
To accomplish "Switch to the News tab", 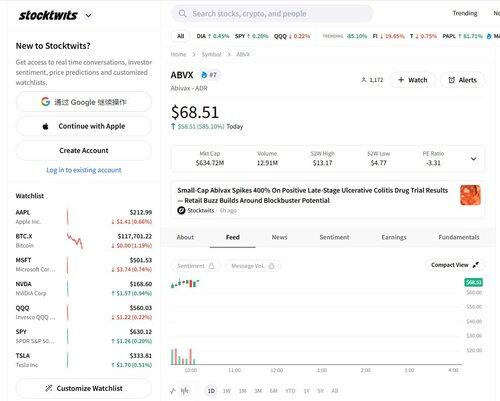I will (279, 237).
